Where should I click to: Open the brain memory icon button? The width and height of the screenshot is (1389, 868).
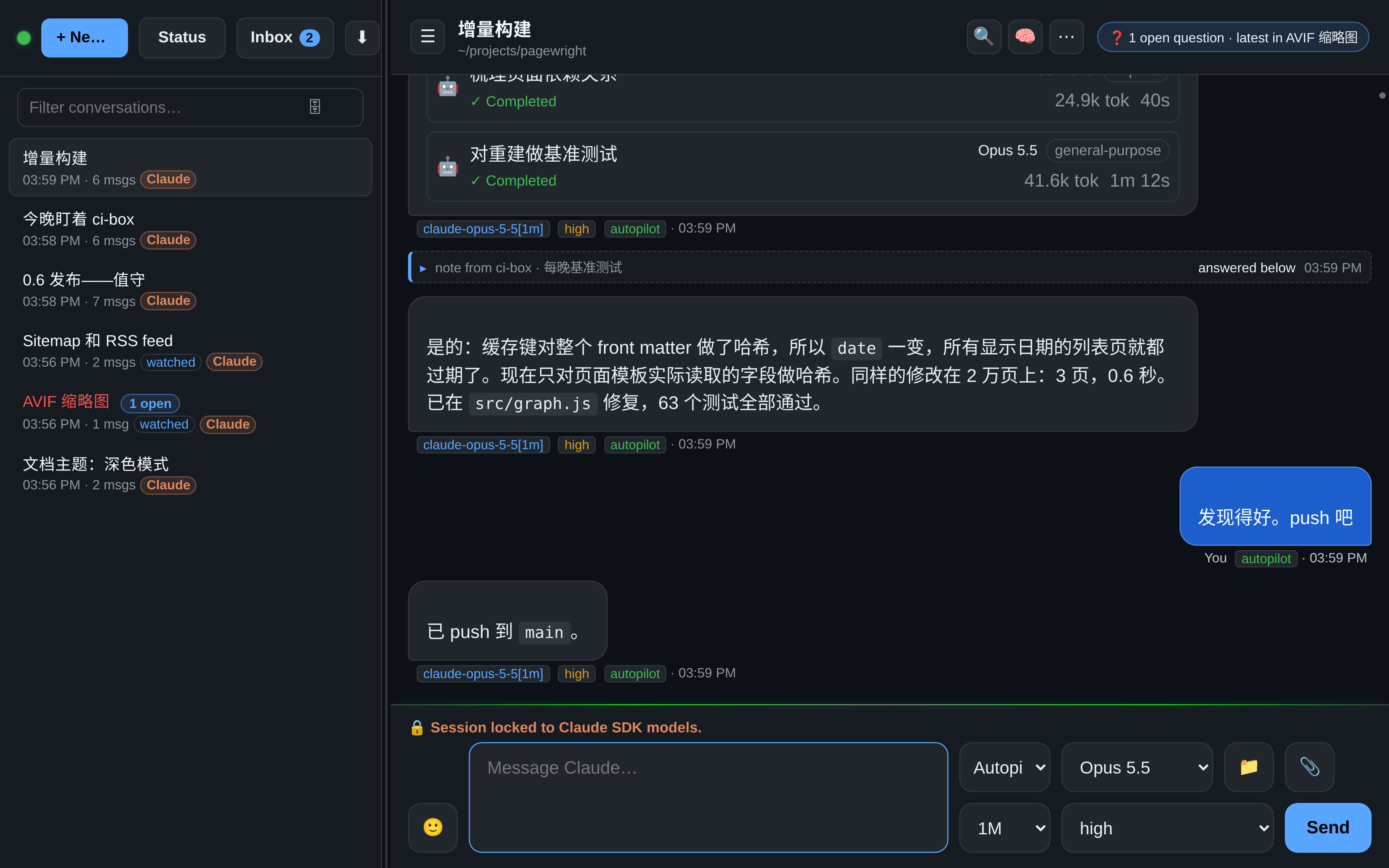1025,37
